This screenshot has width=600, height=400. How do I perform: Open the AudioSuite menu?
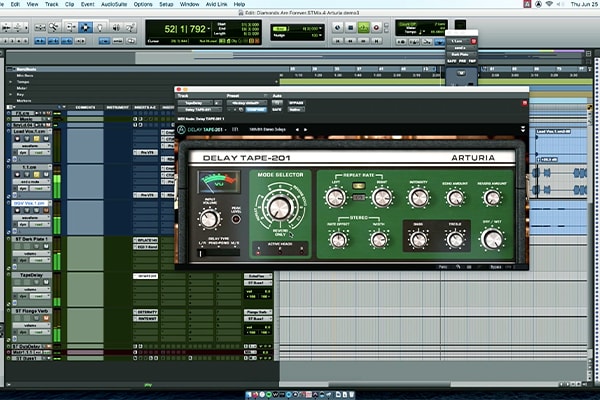click(114, 4)
